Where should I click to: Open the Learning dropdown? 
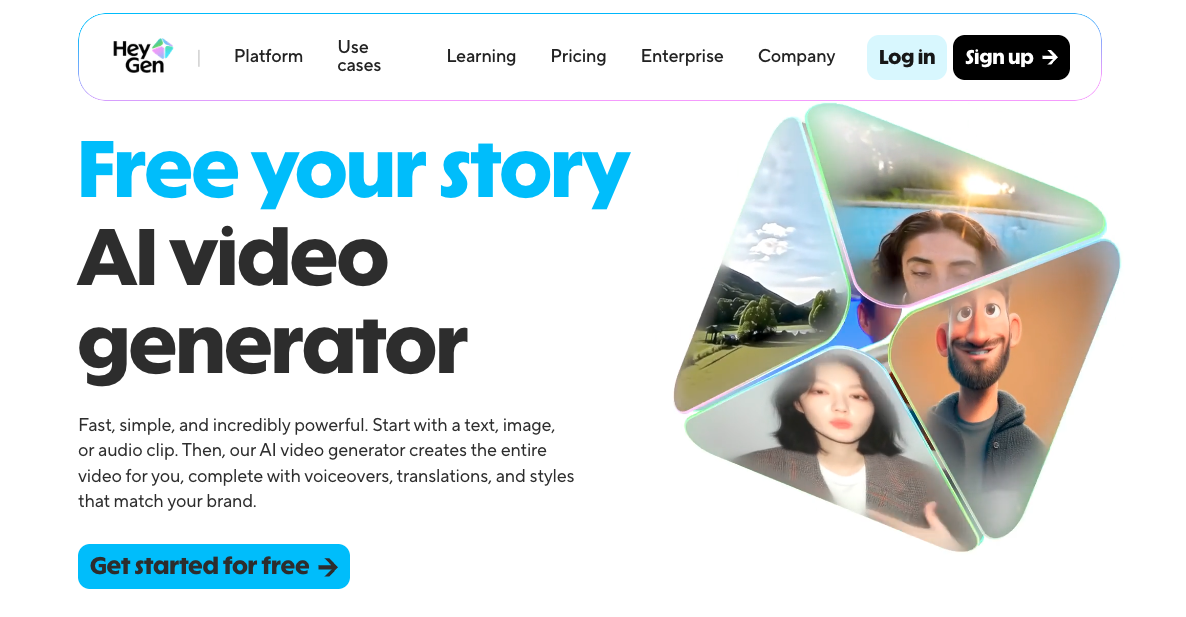481,56
